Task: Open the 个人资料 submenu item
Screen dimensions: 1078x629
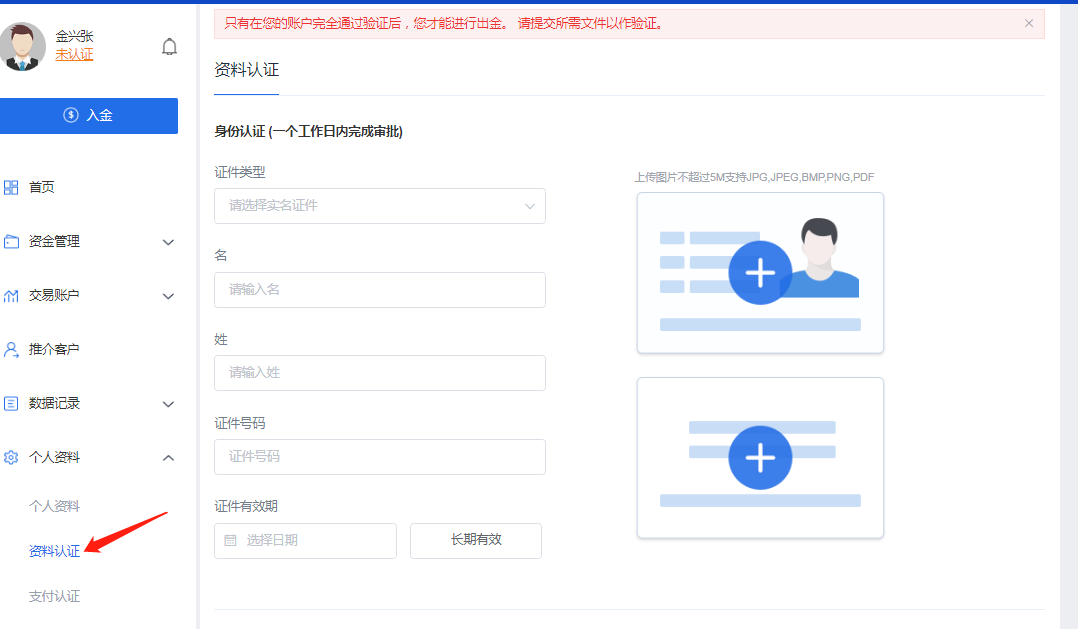Action: [x=54, y=506]
